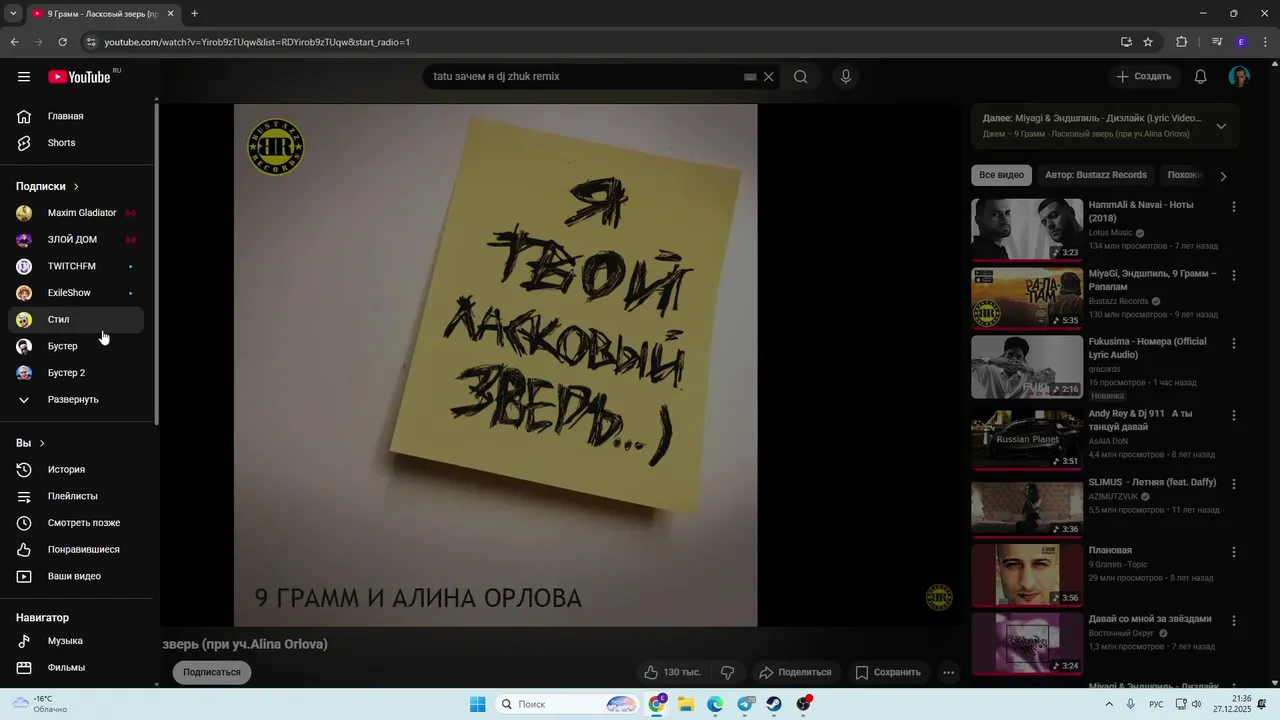Image resolution: width=1280 pixels, height=720 pixels.
Task: Open File Explorer from the taskbar
Action: point(686,704)
